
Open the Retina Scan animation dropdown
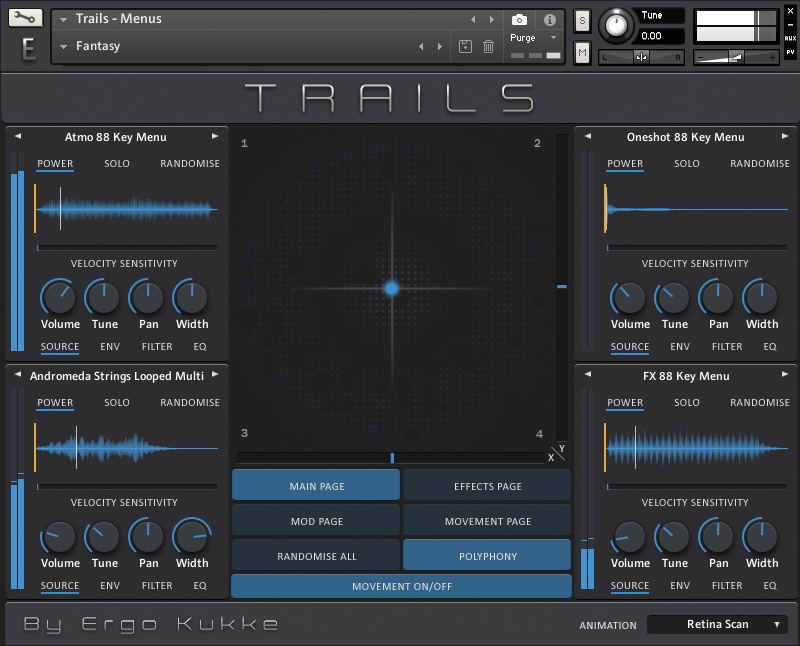tap(718, 623)
